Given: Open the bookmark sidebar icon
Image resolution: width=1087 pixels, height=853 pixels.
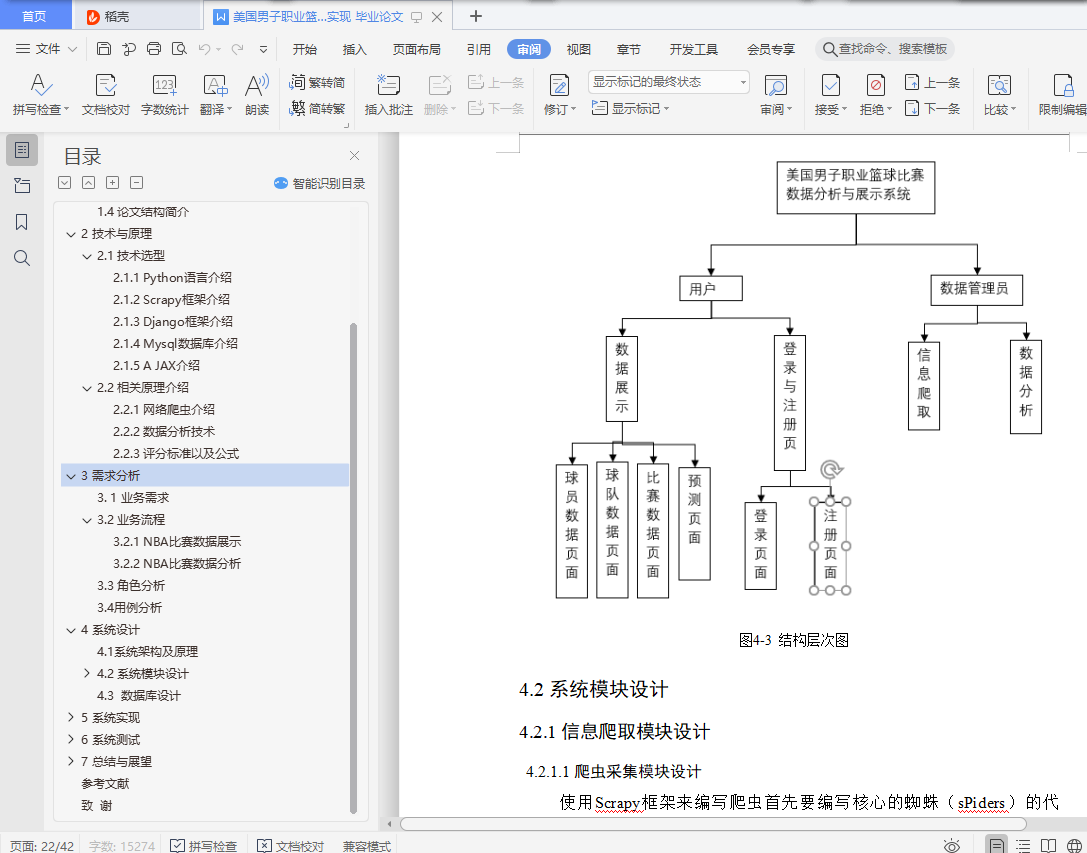Looking at the screenshot, I should pyautogui.click(x=22, y=222).
